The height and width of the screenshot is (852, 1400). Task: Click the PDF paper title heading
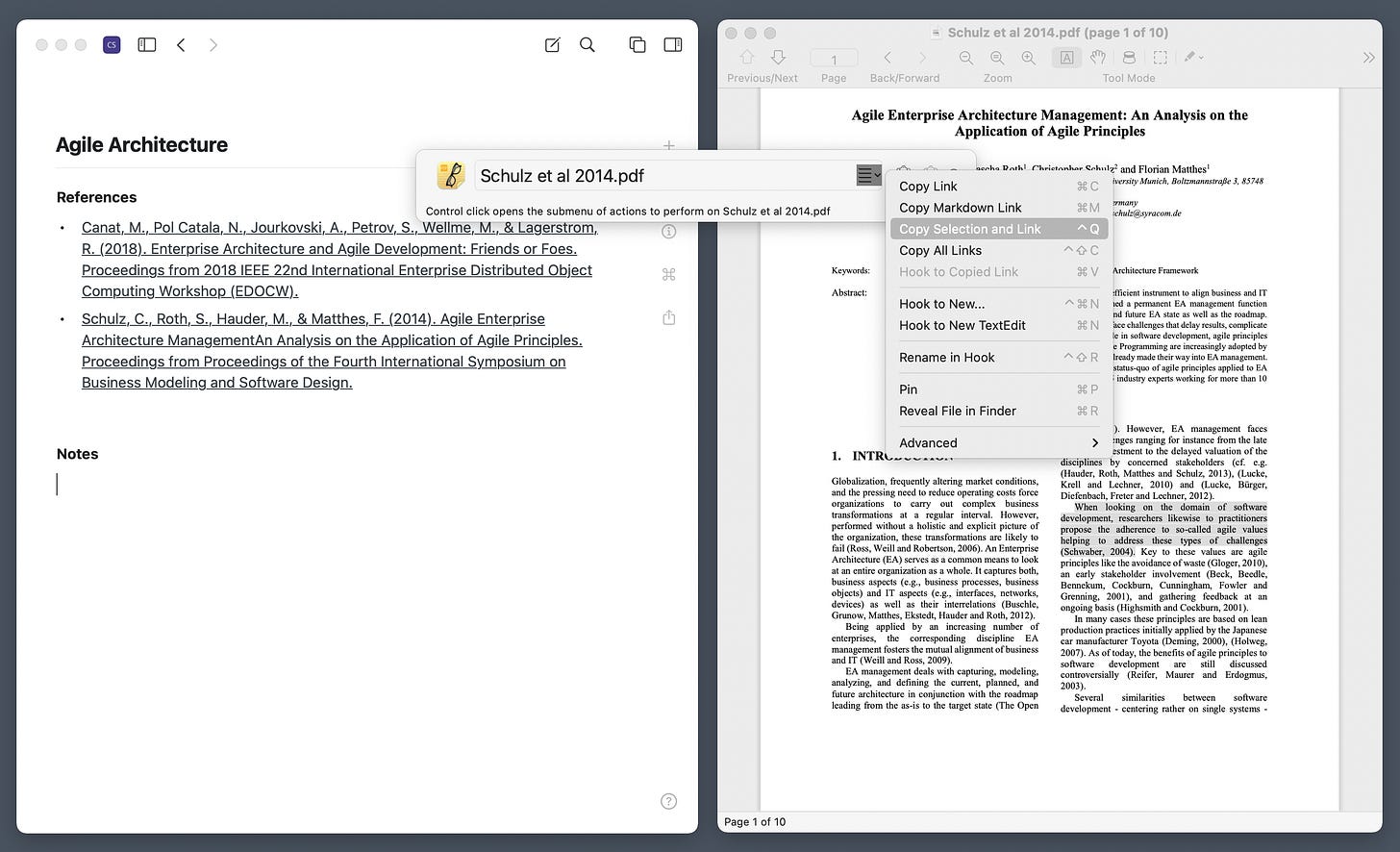tap(1050, 123)
